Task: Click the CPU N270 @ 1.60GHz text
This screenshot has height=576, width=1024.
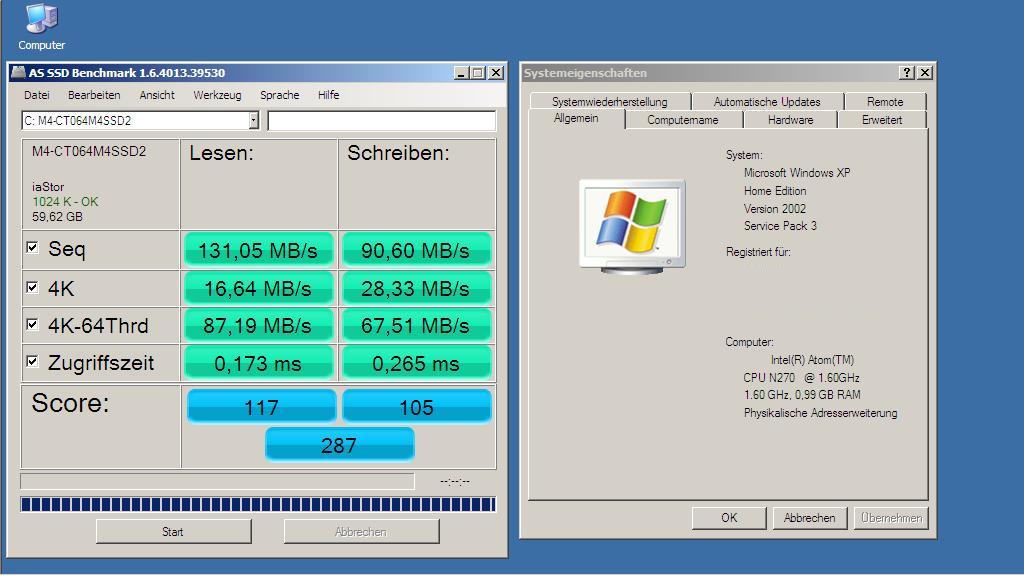Action: coord(801,377)
